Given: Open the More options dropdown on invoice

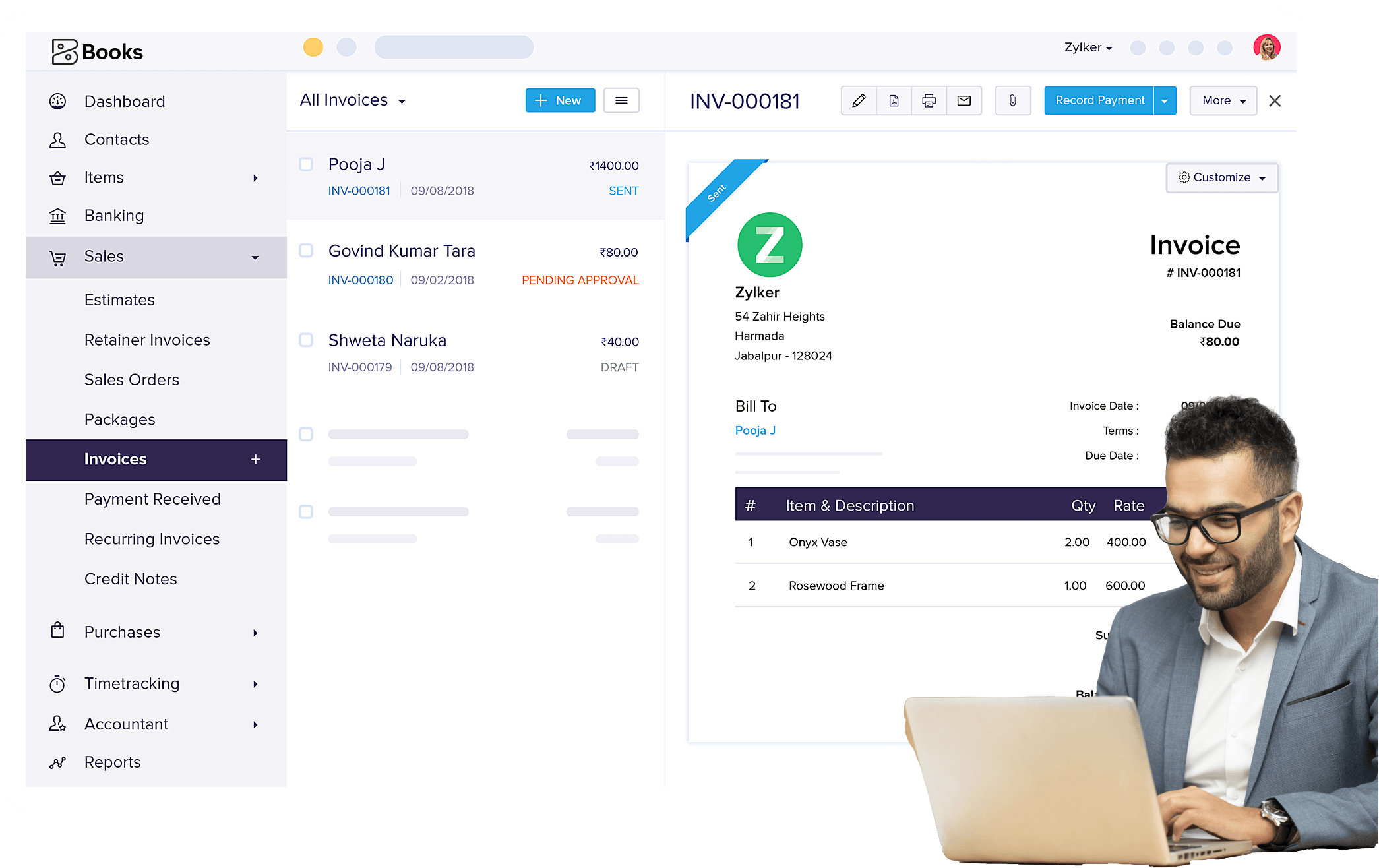Looking at the screenshot, I should point(1219,99).
